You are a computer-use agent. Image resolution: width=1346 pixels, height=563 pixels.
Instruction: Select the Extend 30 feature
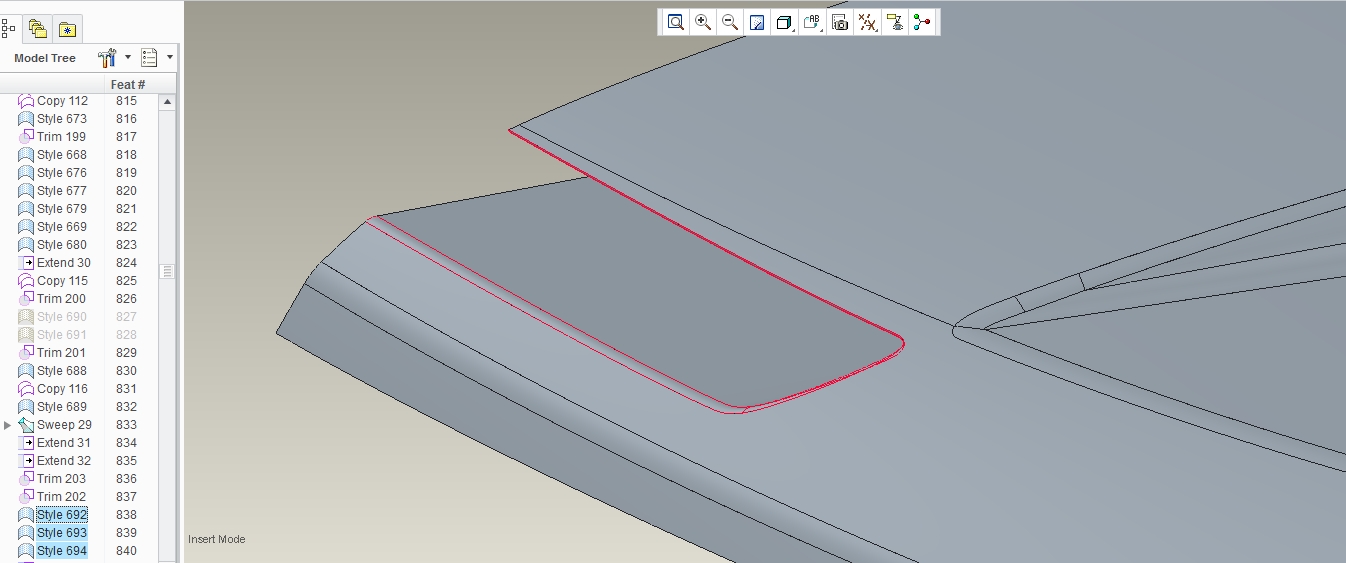pyautogui.click(x=64, y=263)
